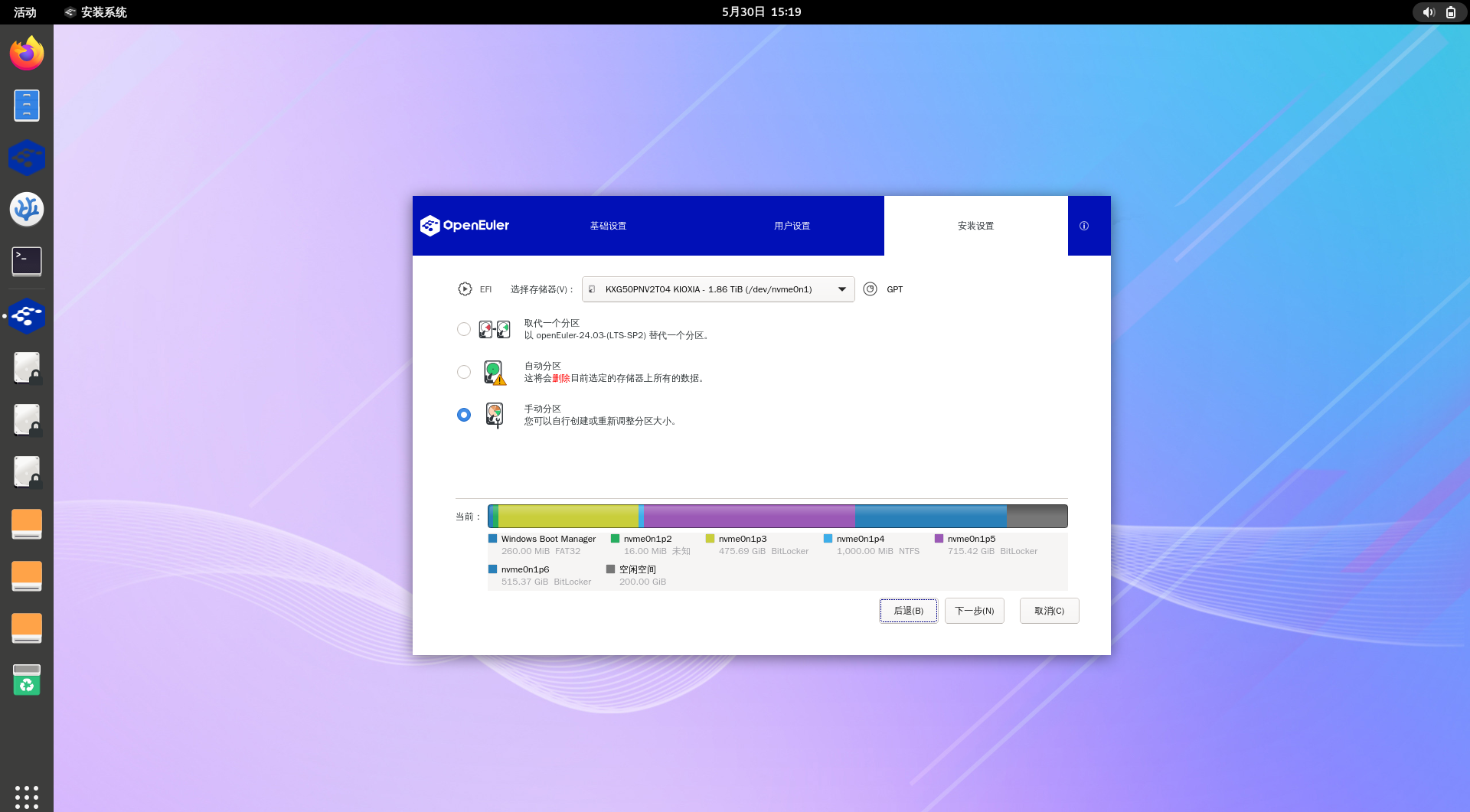Viewport: 1470px width, 812px height.
Task: Switch to the 用户设置 tab
Action: pos(792,226)
